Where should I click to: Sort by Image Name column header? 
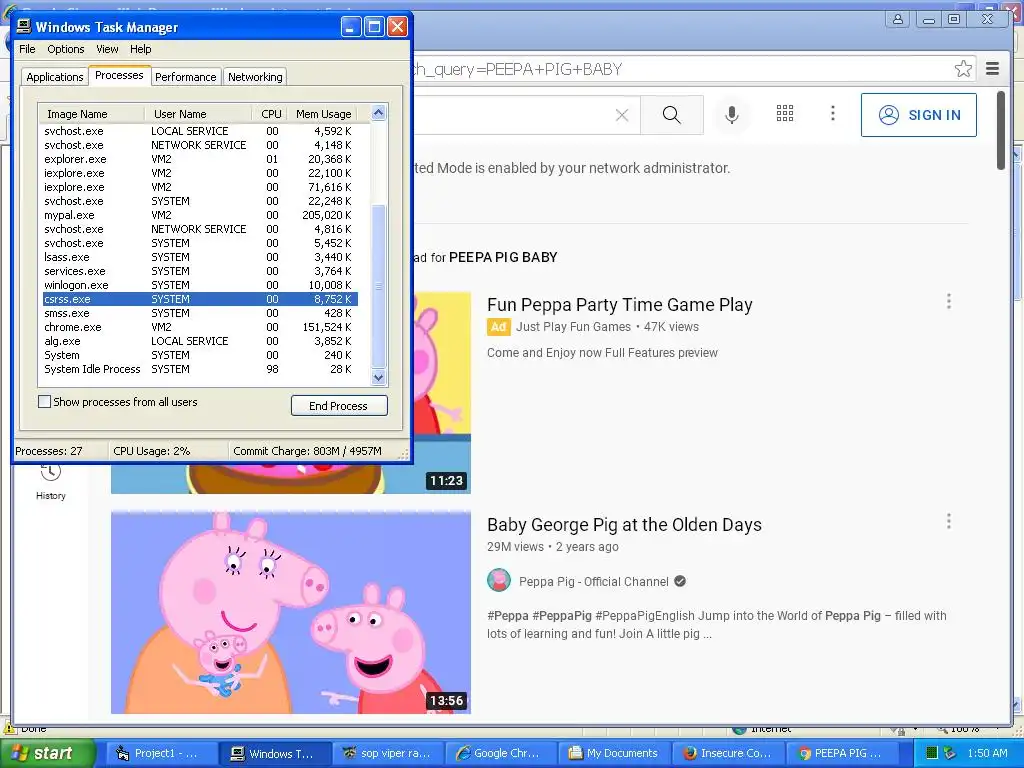[91, 114]
